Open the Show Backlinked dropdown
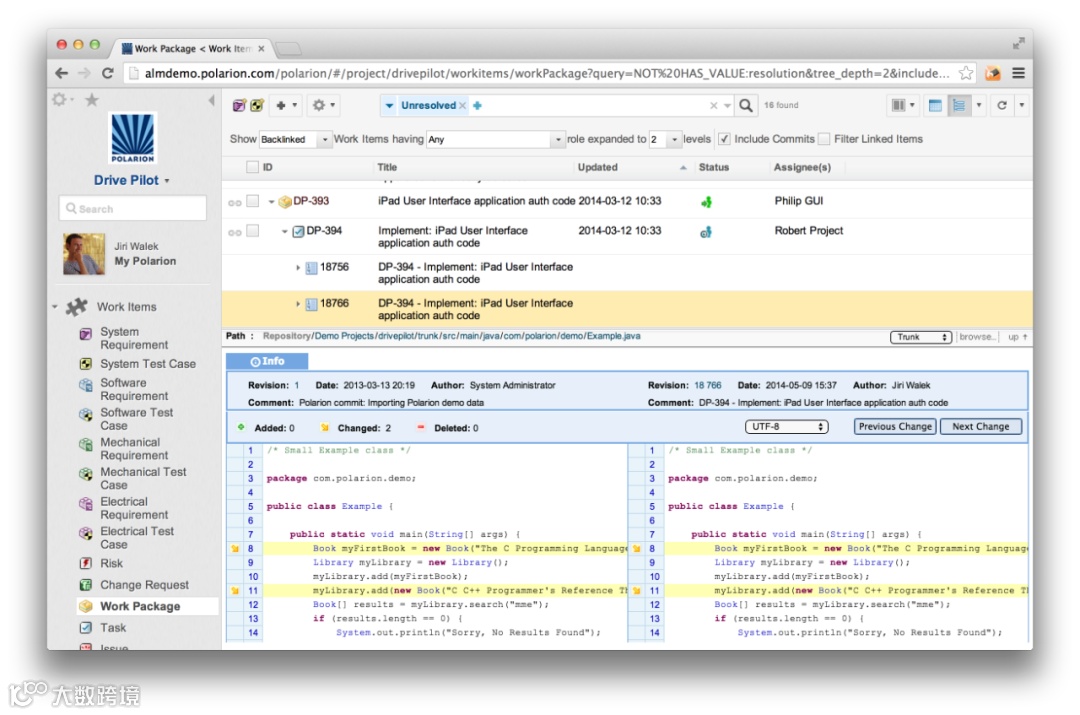 [x=295, y=139]
